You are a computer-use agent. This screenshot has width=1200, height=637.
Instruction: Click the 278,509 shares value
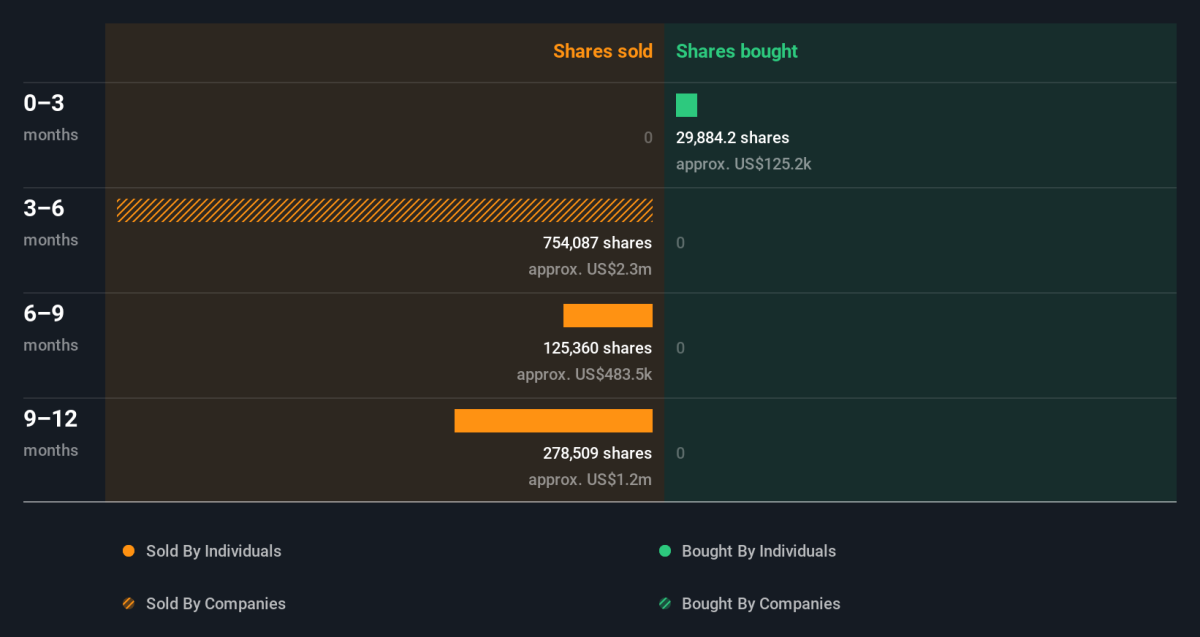tap(597, 453)
